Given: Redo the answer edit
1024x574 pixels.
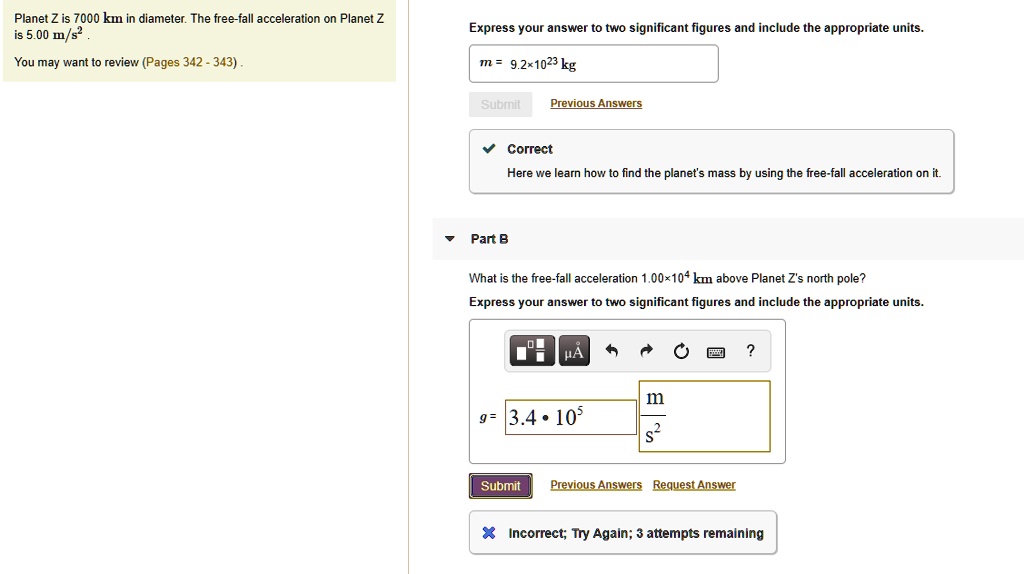Looking at the screenshot, I should point(646,350).
